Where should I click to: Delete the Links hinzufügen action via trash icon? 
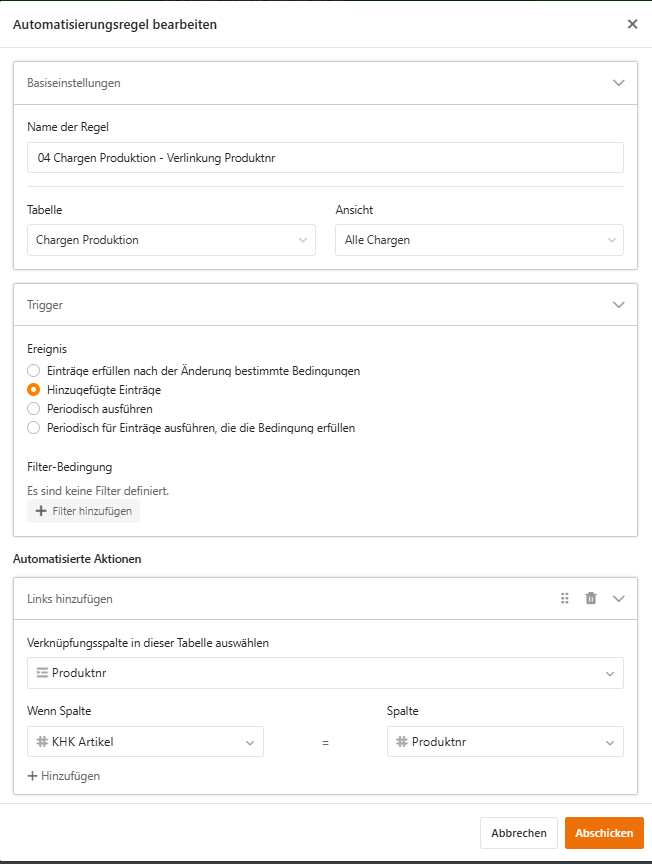(591, 598)
